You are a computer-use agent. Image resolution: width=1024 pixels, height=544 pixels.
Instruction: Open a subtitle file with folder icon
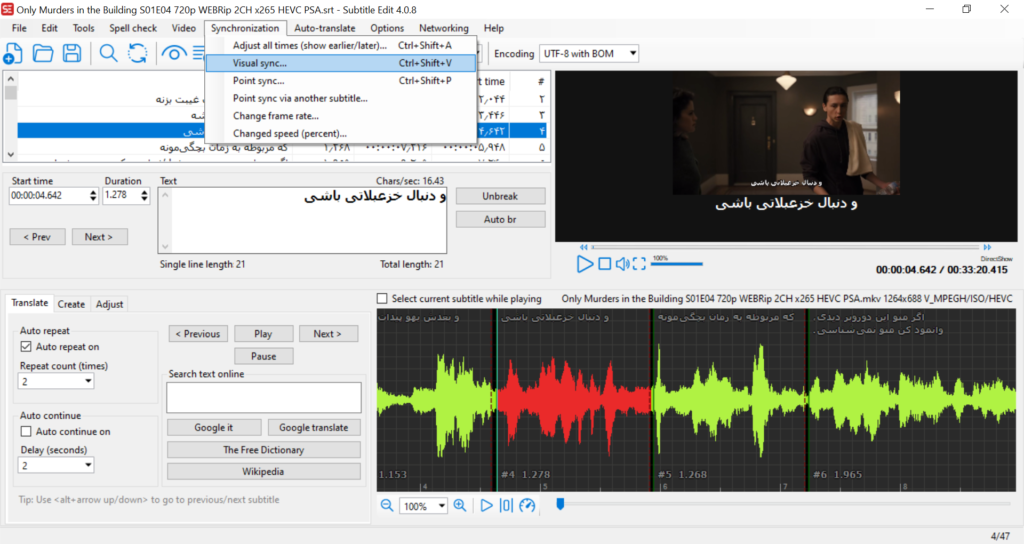click(43, 54)
